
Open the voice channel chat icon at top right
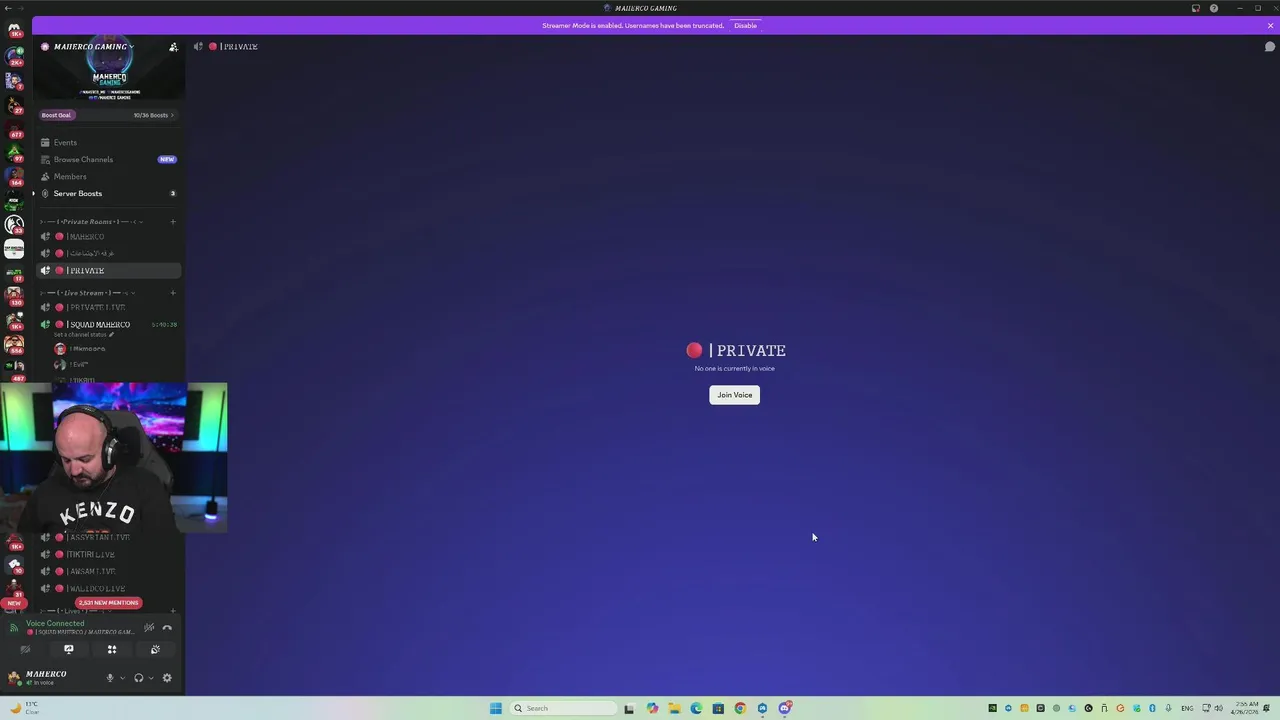(1270, 47)
